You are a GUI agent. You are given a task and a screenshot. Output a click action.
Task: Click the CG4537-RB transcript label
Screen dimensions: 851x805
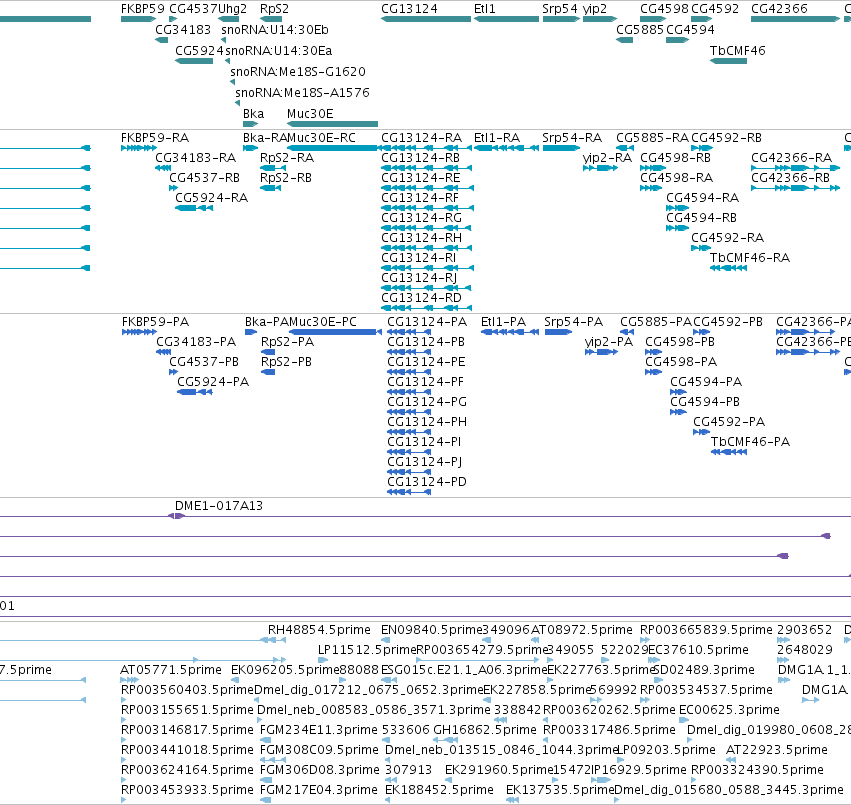[x=205, y=178]
